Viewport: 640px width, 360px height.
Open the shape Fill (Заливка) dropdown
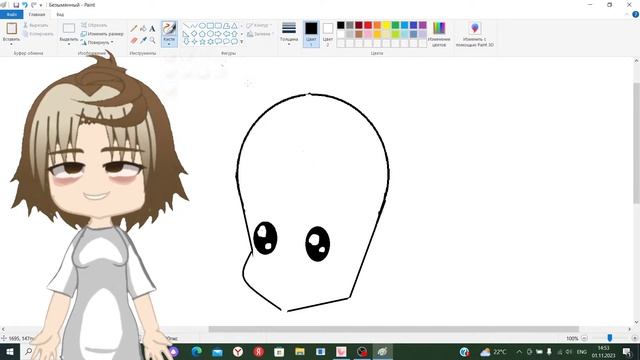tap(260, 34)
